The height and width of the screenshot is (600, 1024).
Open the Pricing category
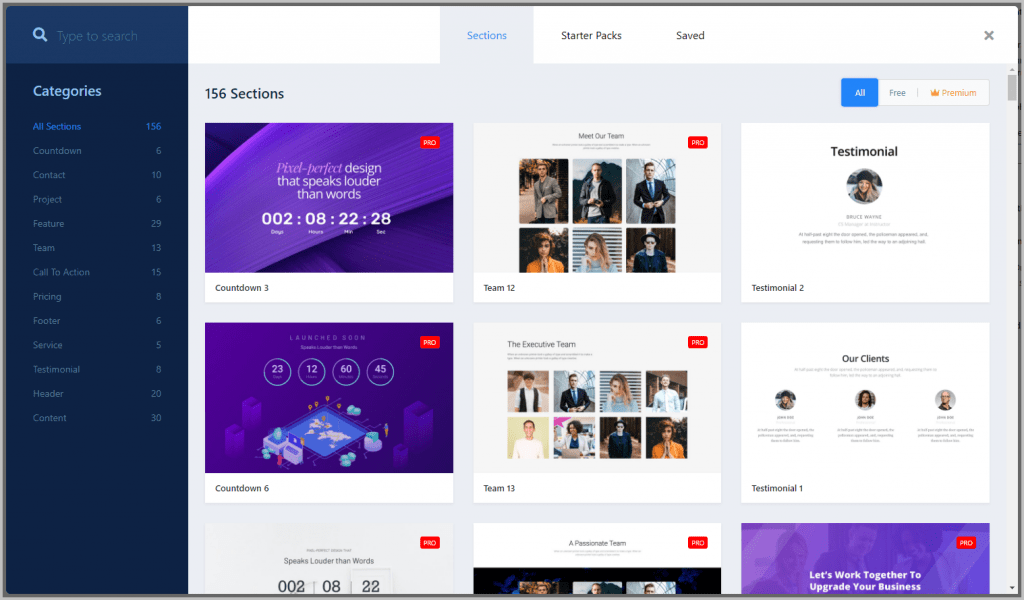97,296
